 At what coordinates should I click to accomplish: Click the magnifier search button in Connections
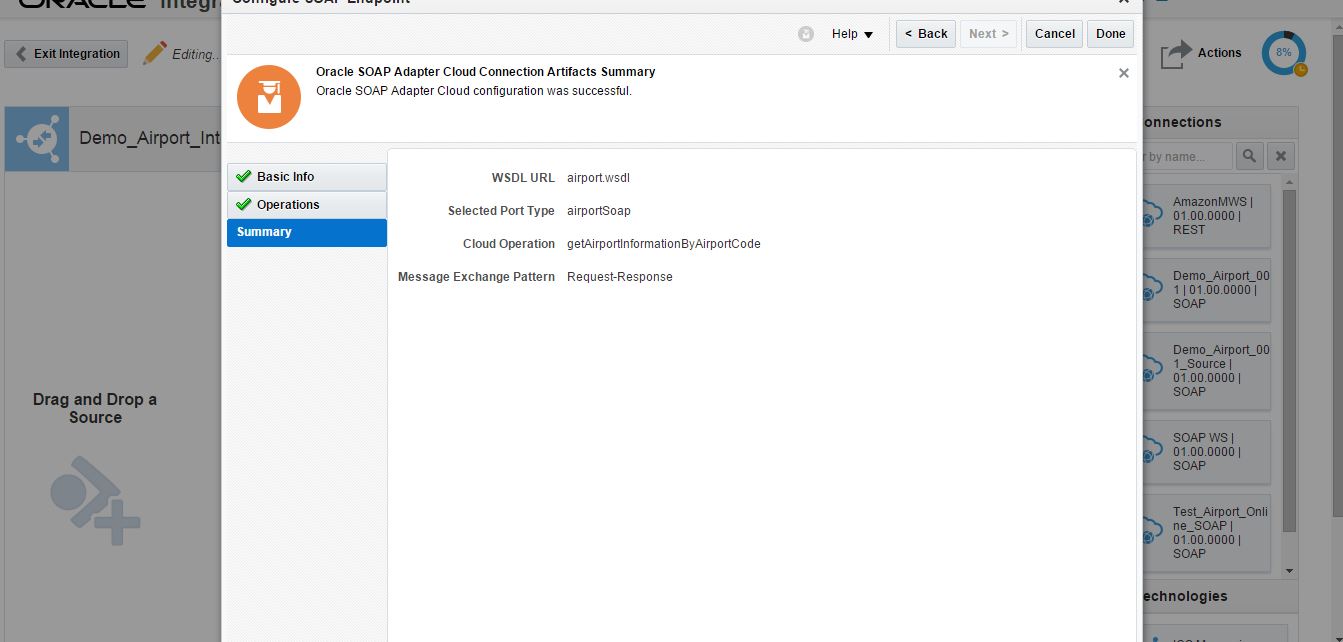[1249, 156]
